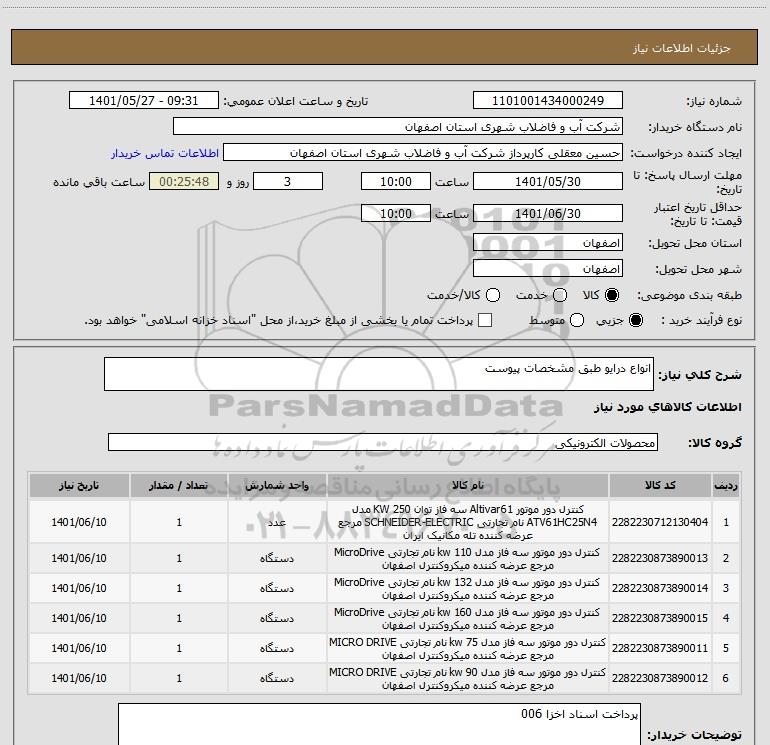This screenshot has width=770, height=745.
Task: Click the delivery province field اصفهان
Action: 548,243
